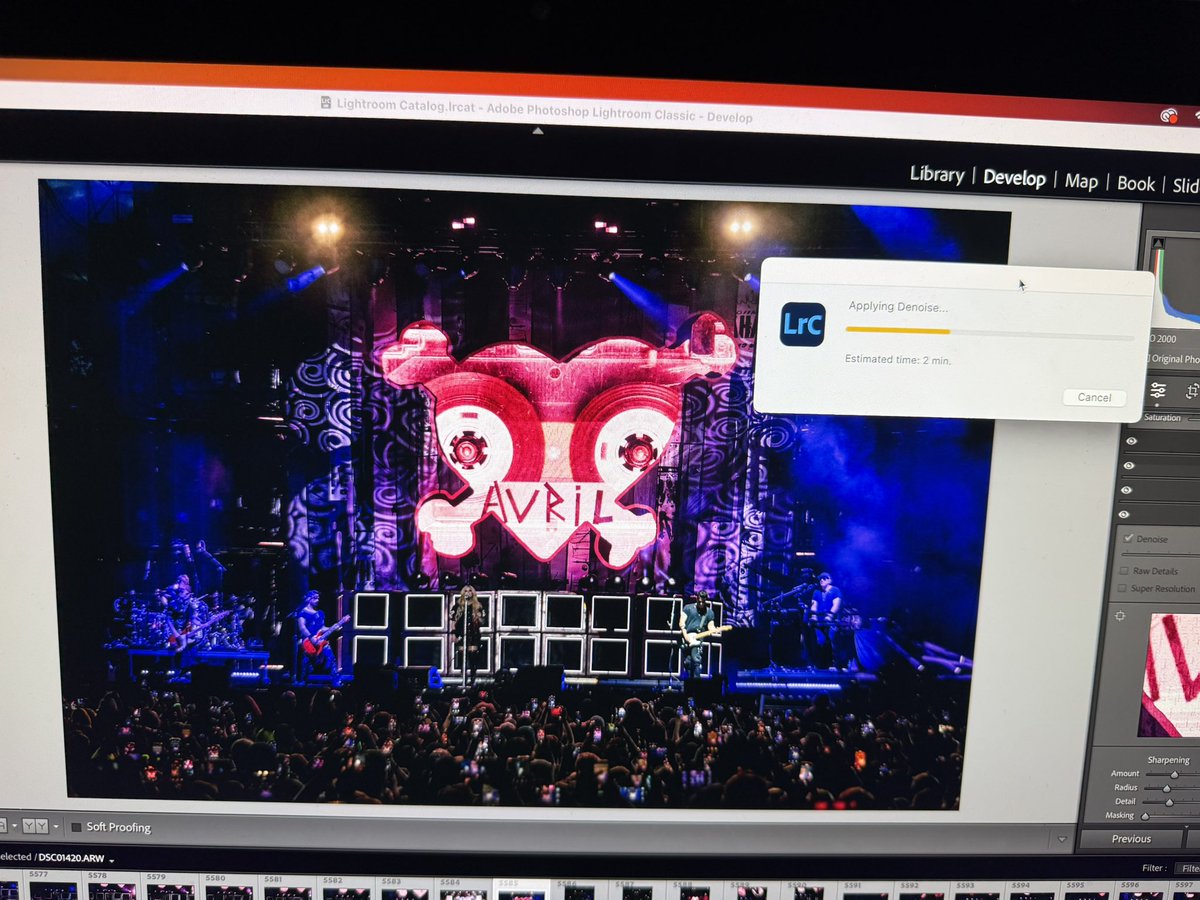Viewport: 1200px width, 900px height.
Task: Click the Previous button
Action: (1131, 838)
